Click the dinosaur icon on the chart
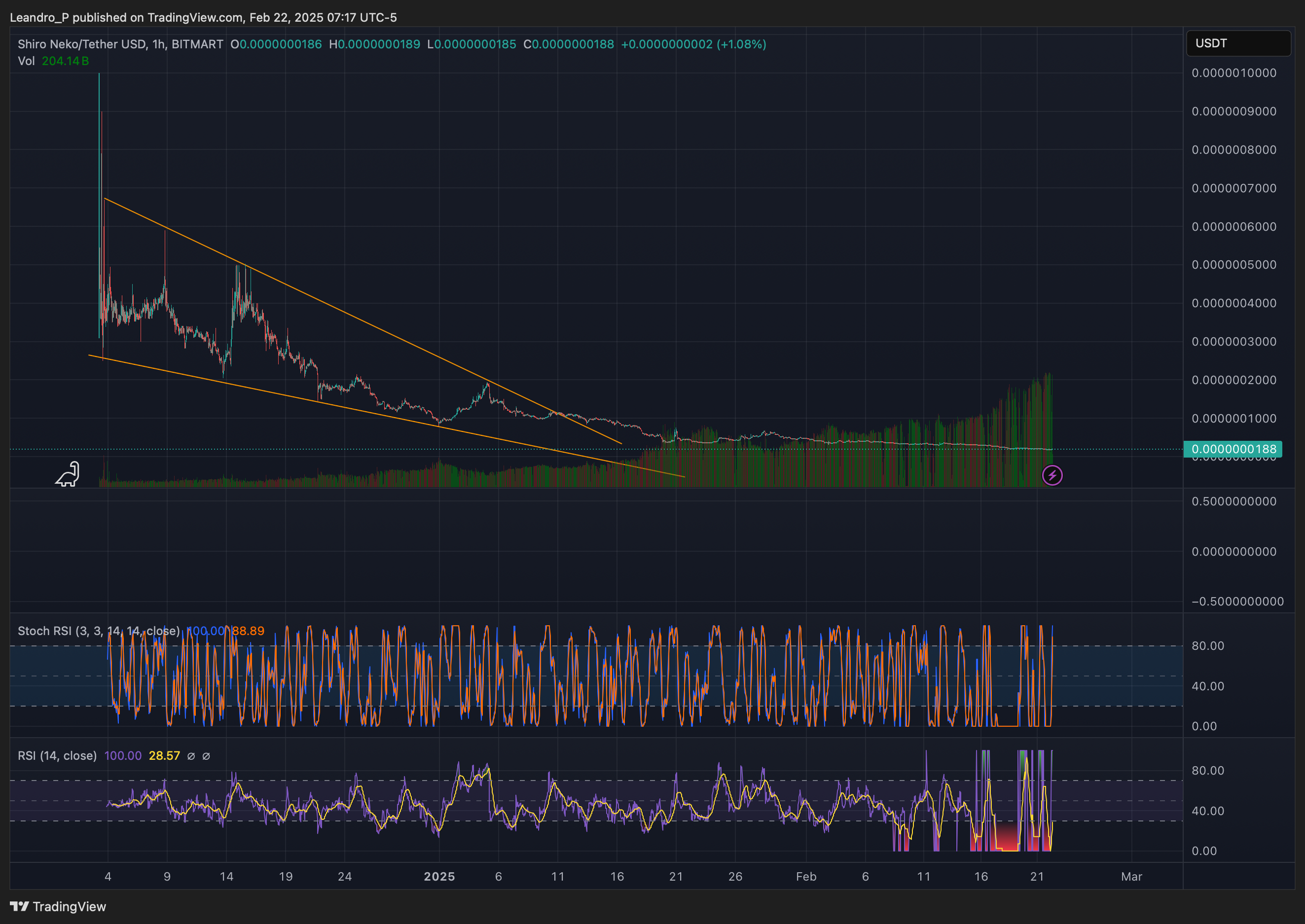1305x924 pixels. (67, 474)
